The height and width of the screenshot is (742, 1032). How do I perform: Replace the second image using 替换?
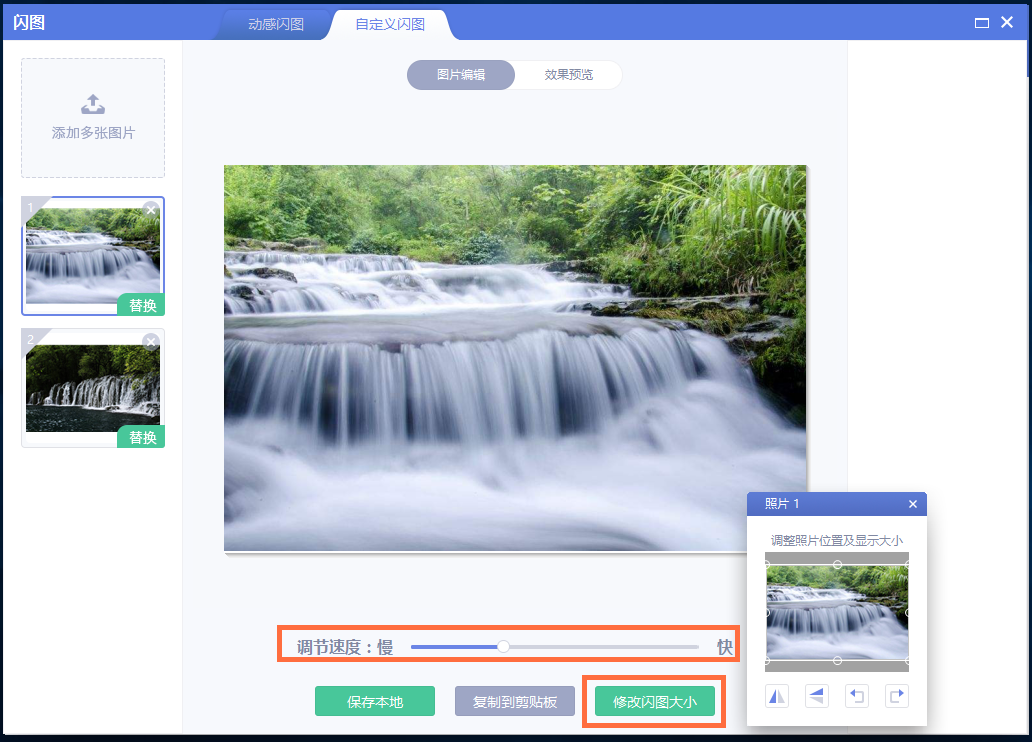click(x=142, y=437)
